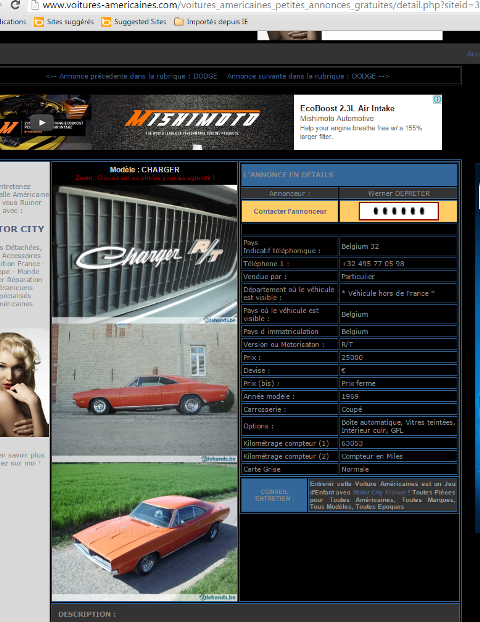Play the Mishimoto video ad
This screenshot has width=480, height=622.
click(42, 122)
